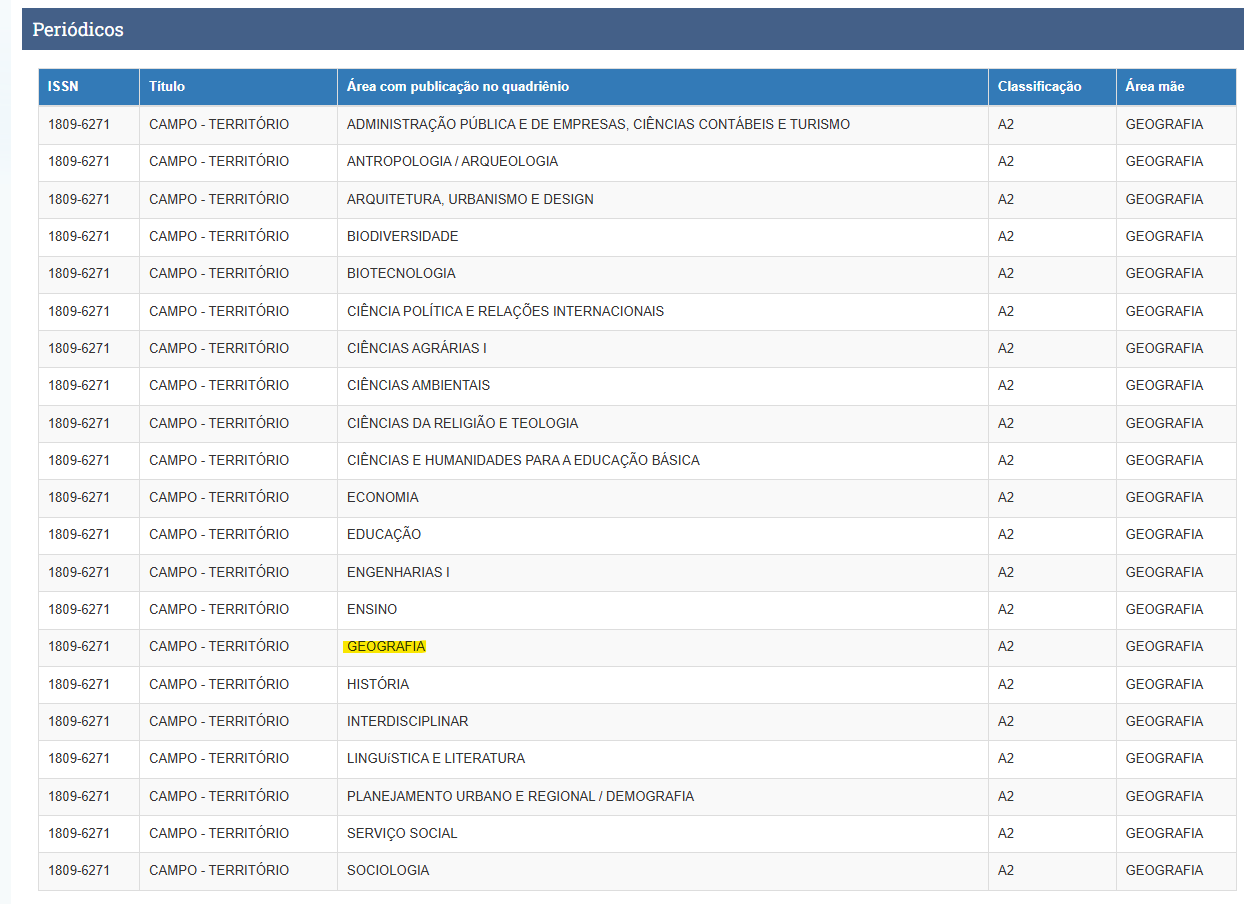Click the journal title in the HISTÓRIA row

pos(219,685)
